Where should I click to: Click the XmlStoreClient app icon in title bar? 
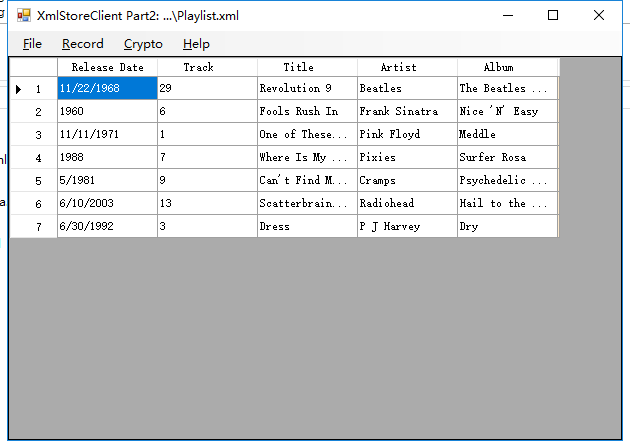tap(24, 15)
